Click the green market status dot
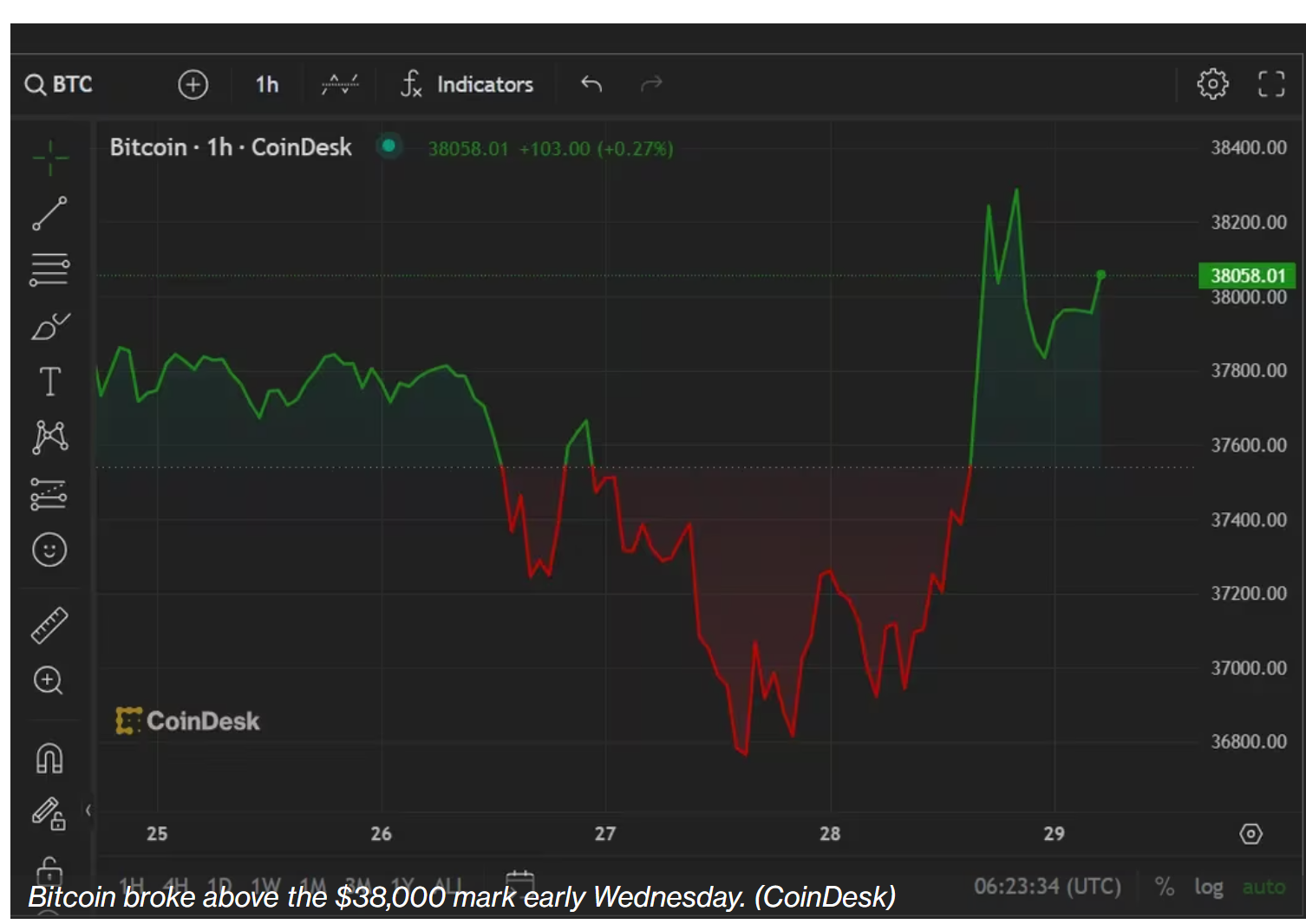This screenshot has width=1306, height=924. pos(389,146)
